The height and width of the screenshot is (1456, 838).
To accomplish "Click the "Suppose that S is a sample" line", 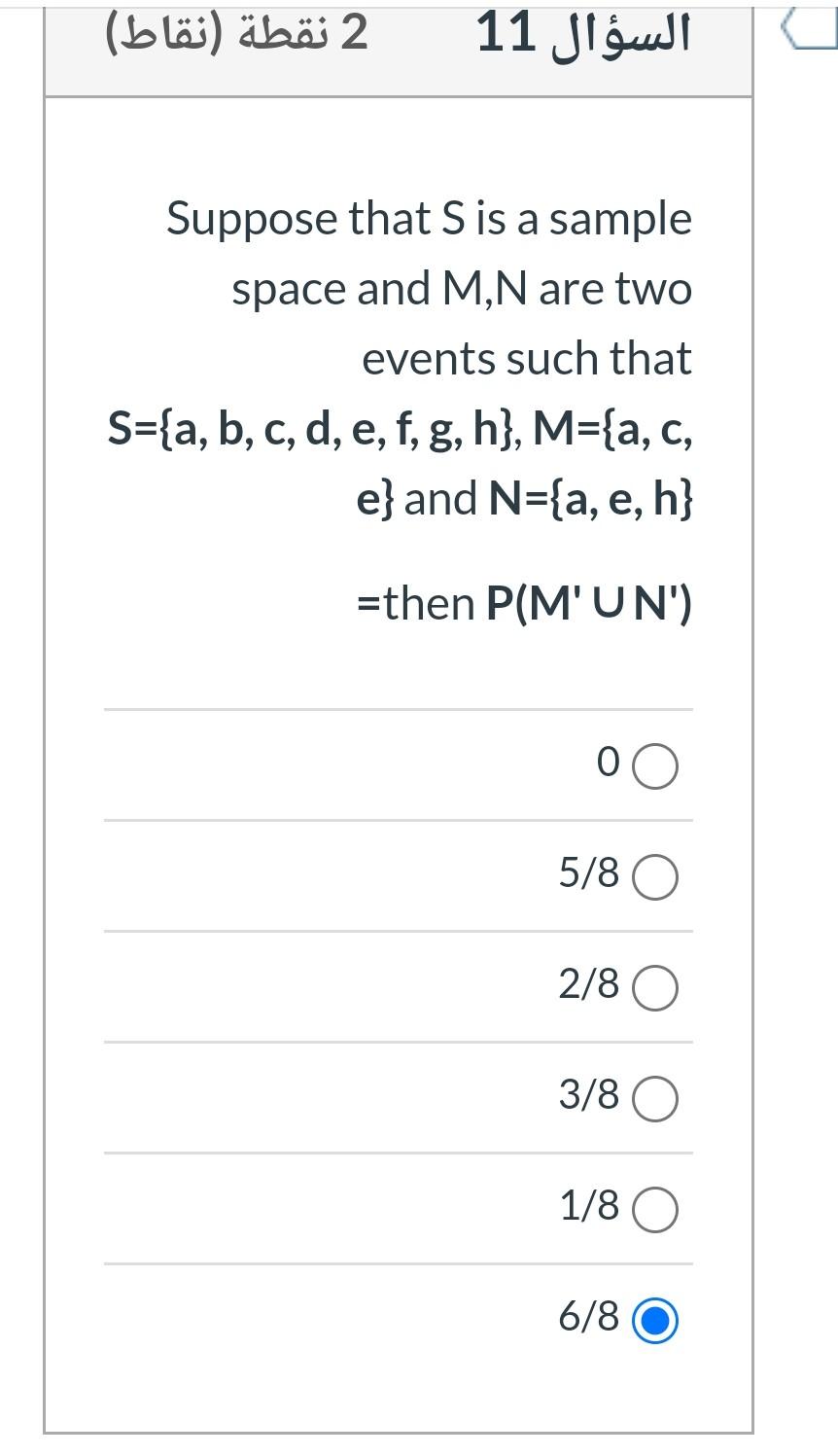I will point(429,219).
